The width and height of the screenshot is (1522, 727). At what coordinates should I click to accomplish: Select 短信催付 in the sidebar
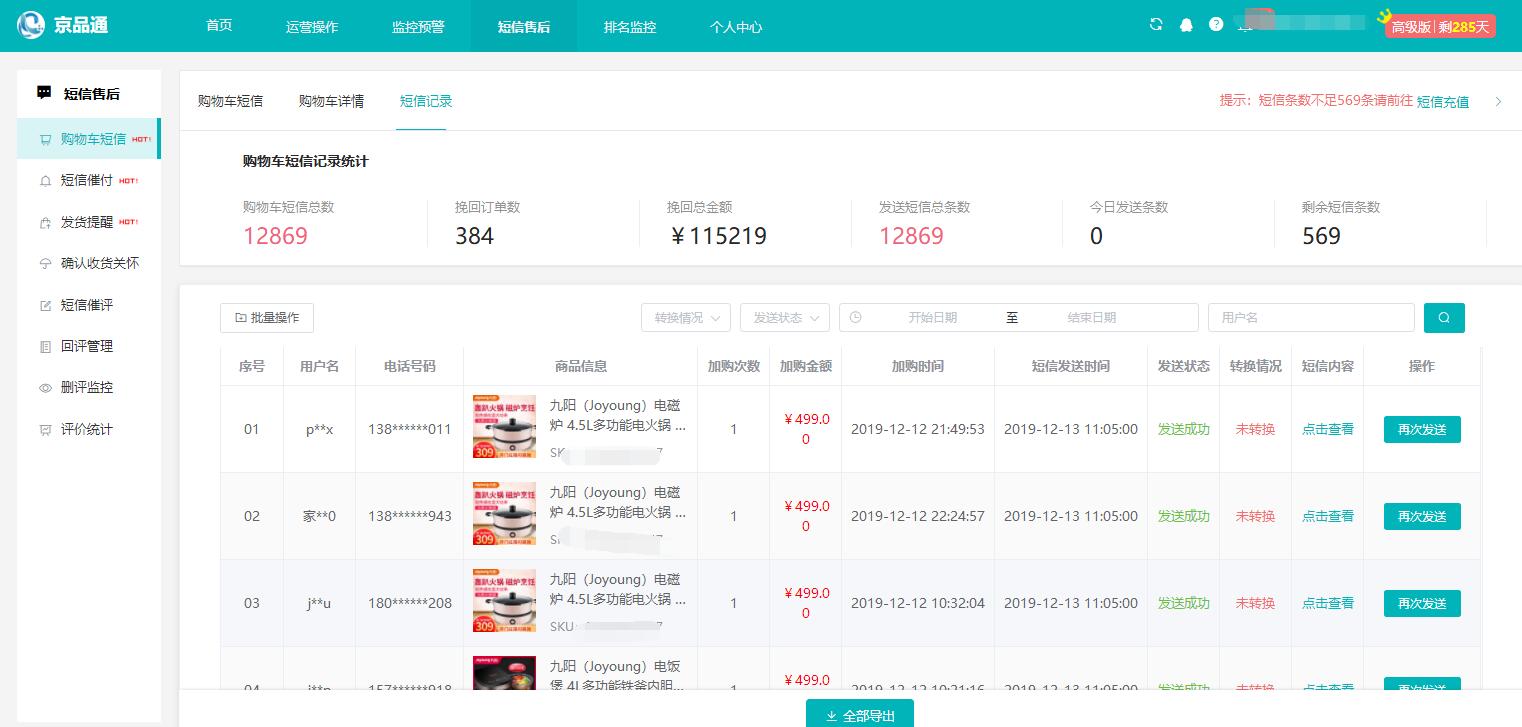coord(87,181)
